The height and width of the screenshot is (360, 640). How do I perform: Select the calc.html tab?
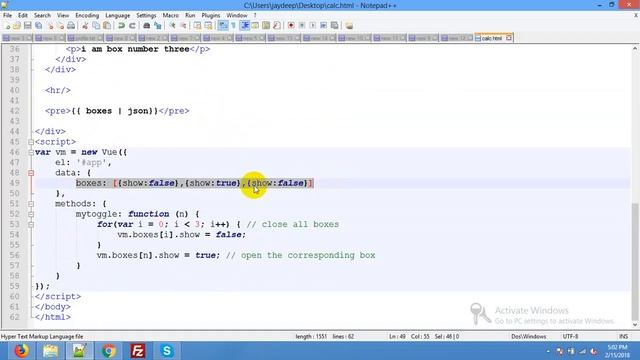click(x=491, y=38)
